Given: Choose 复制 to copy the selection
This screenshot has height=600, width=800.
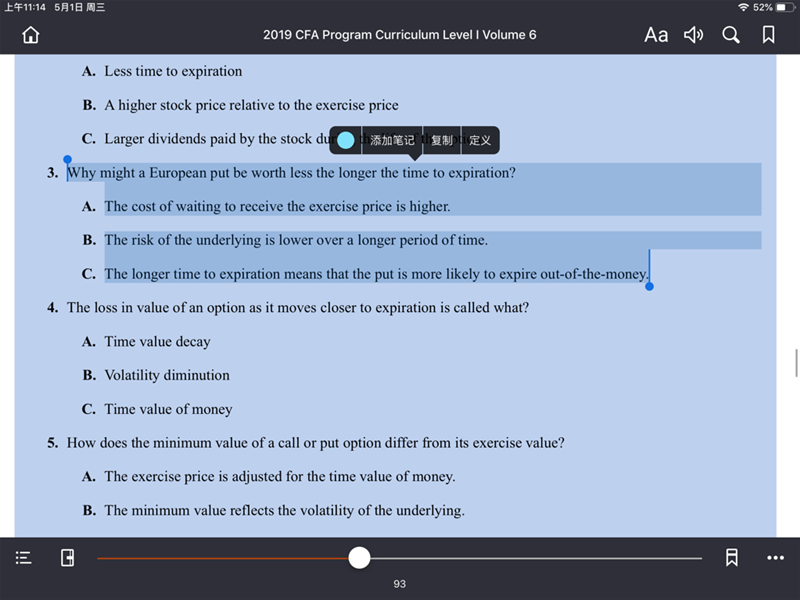Looking at the screenshot, I should (x=442, y=140).
